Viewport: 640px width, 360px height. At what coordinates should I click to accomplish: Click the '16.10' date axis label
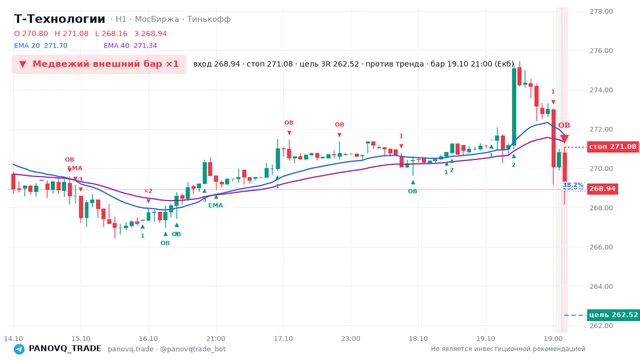pos(148,339)
